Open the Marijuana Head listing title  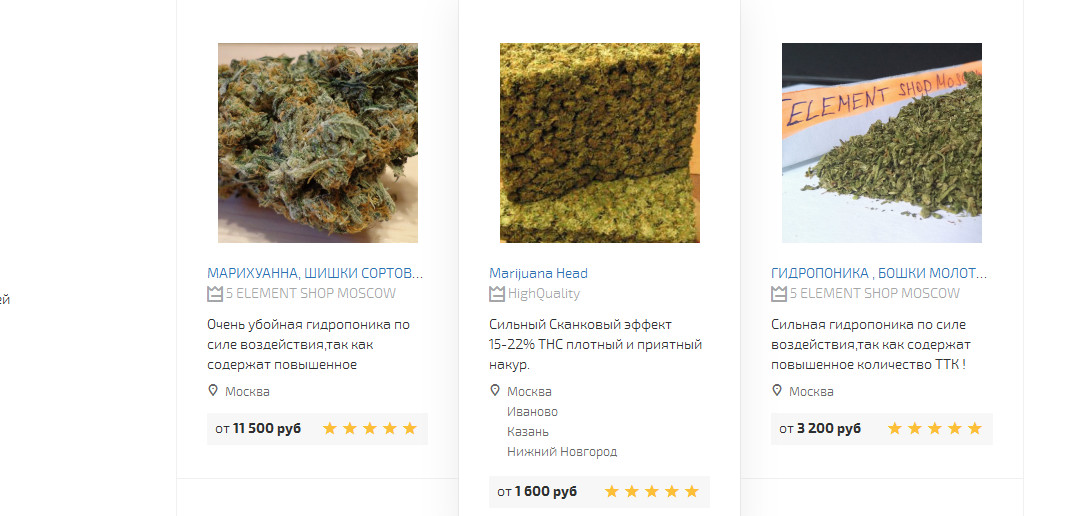click(x=538, y=273)
